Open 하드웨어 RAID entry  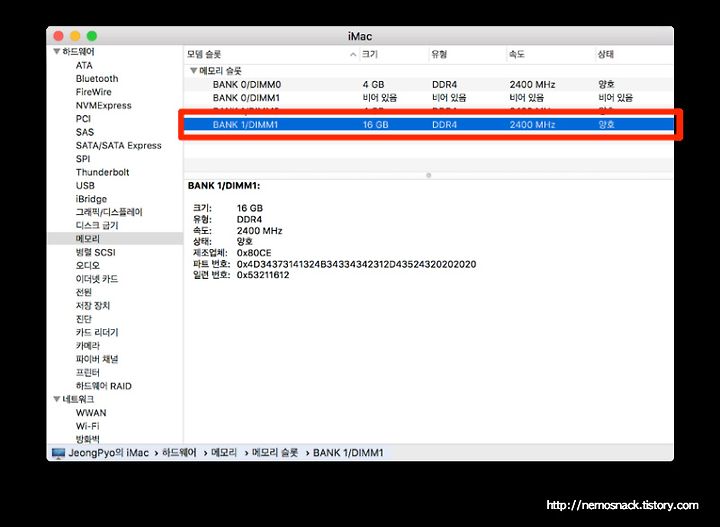[104, 386]
